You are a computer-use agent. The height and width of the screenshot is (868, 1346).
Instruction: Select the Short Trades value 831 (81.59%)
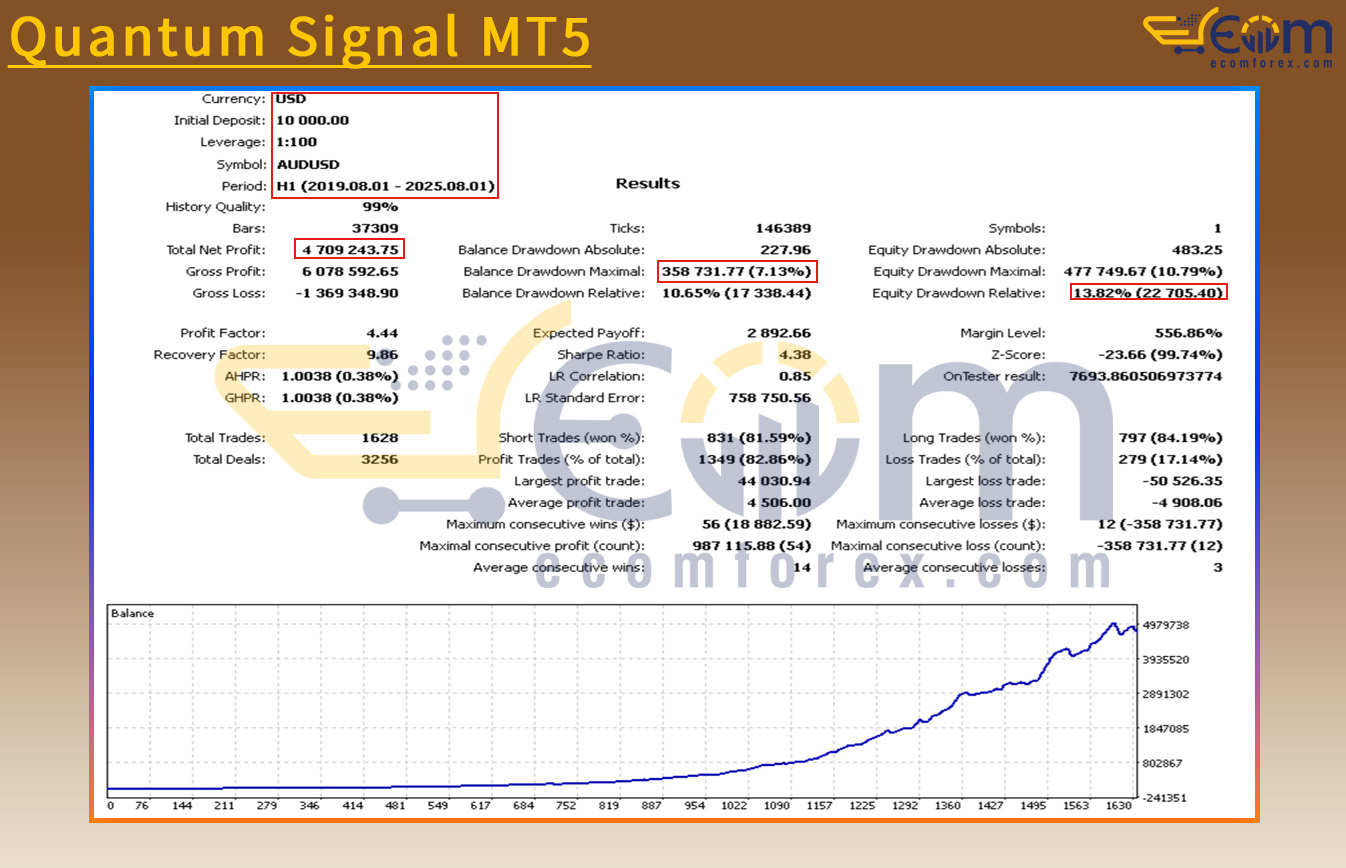pos(759,438)
